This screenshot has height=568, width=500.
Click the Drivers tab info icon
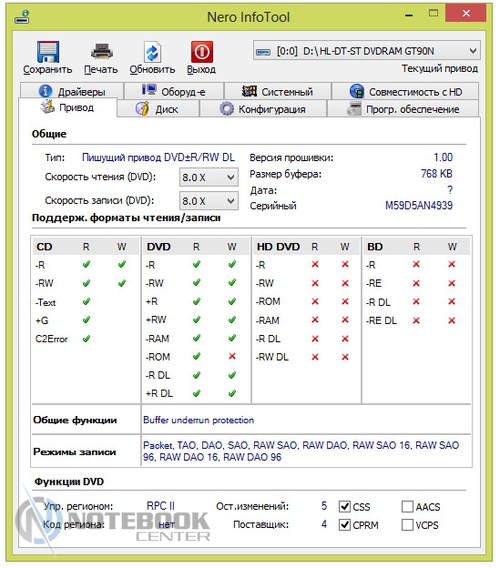click(45, 91)
